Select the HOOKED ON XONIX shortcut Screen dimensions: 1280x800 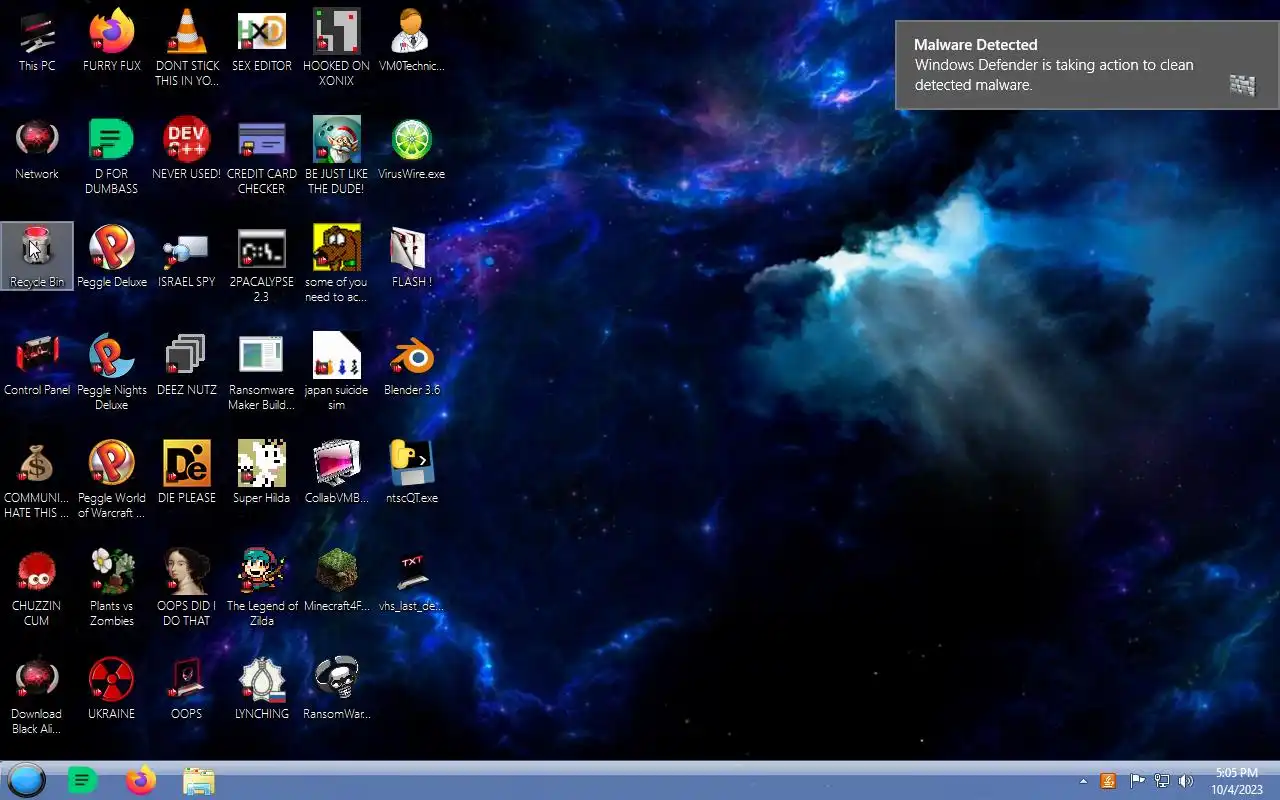pyautogui.click(x=337, y=49)
